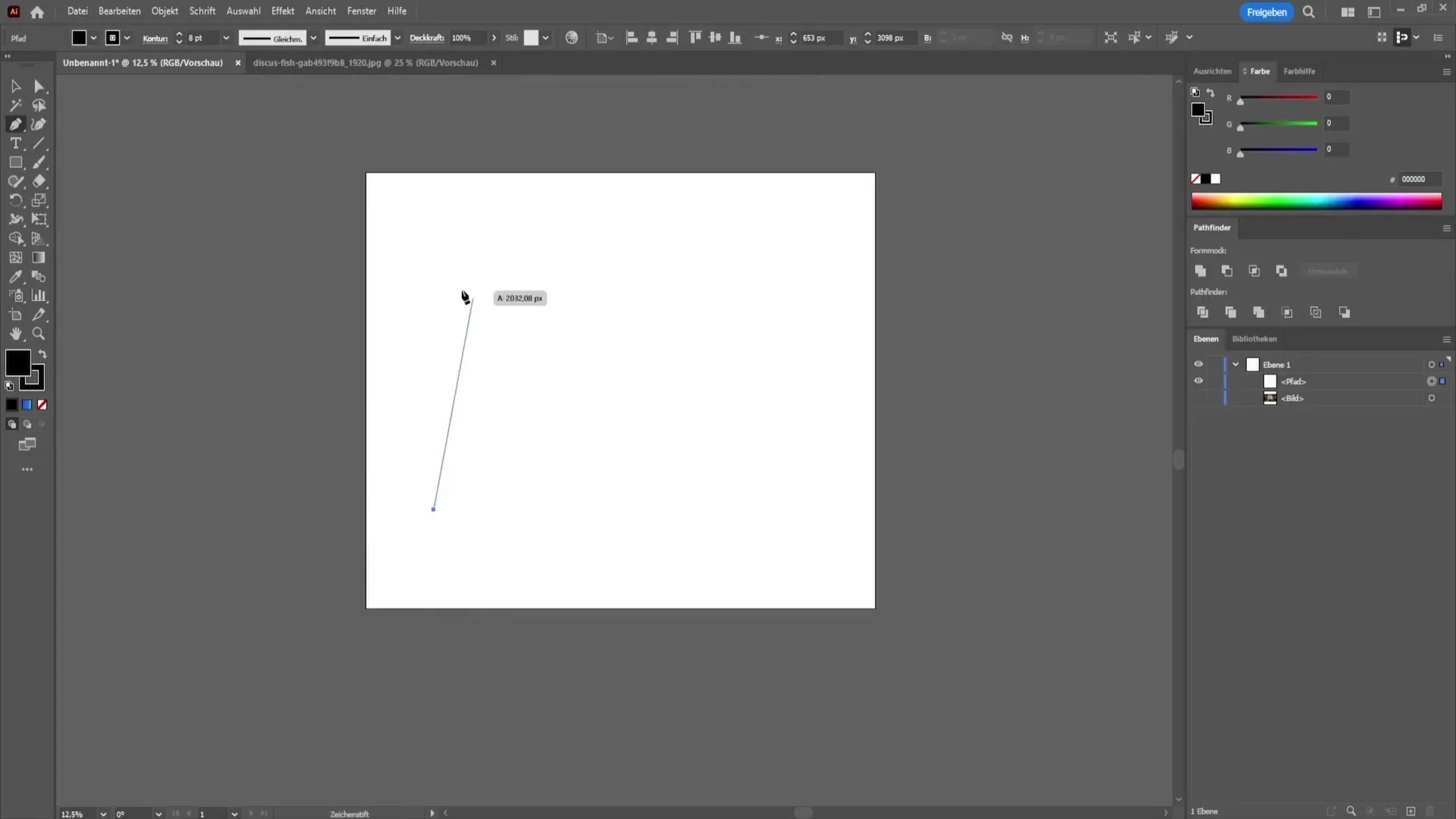This screenshot has height=819, width=1456.
Task: Select the Type tool
Action: click(x=15, y=143)
